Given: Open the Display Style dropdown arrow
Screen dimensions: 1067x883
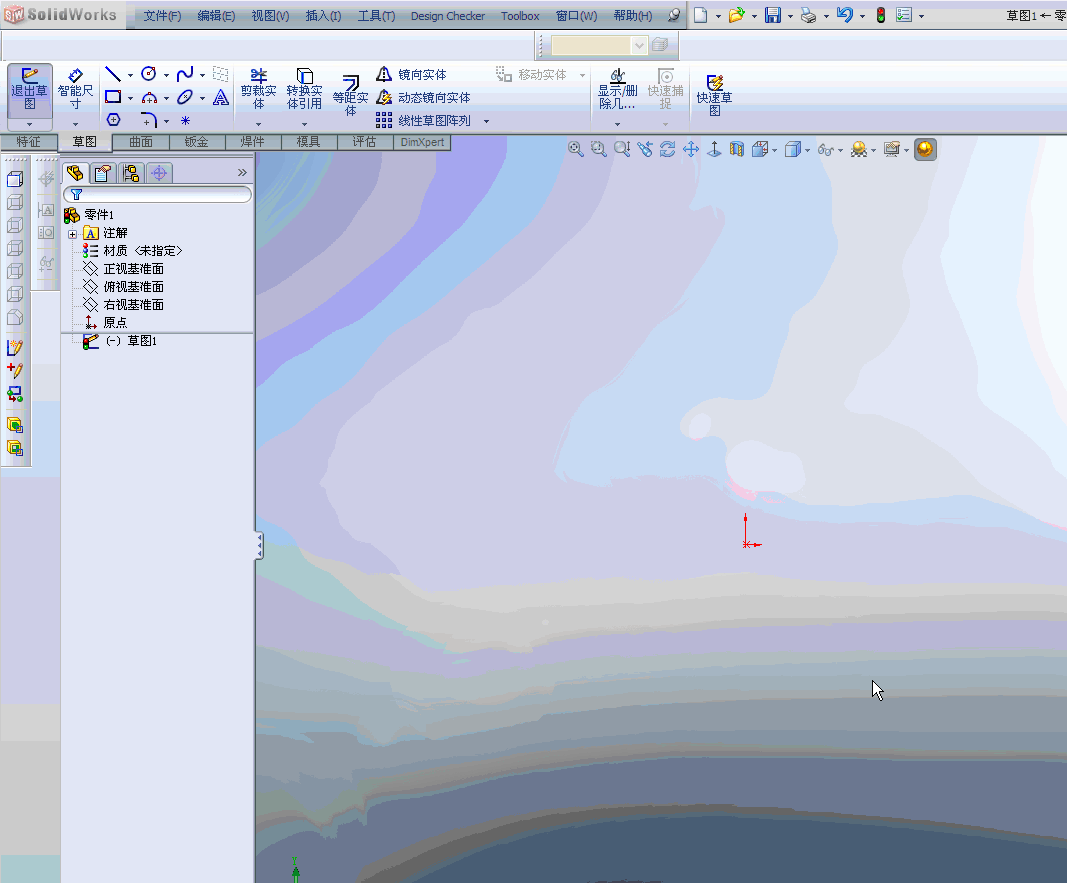Looking at the screenshot, I should point(808,150).
